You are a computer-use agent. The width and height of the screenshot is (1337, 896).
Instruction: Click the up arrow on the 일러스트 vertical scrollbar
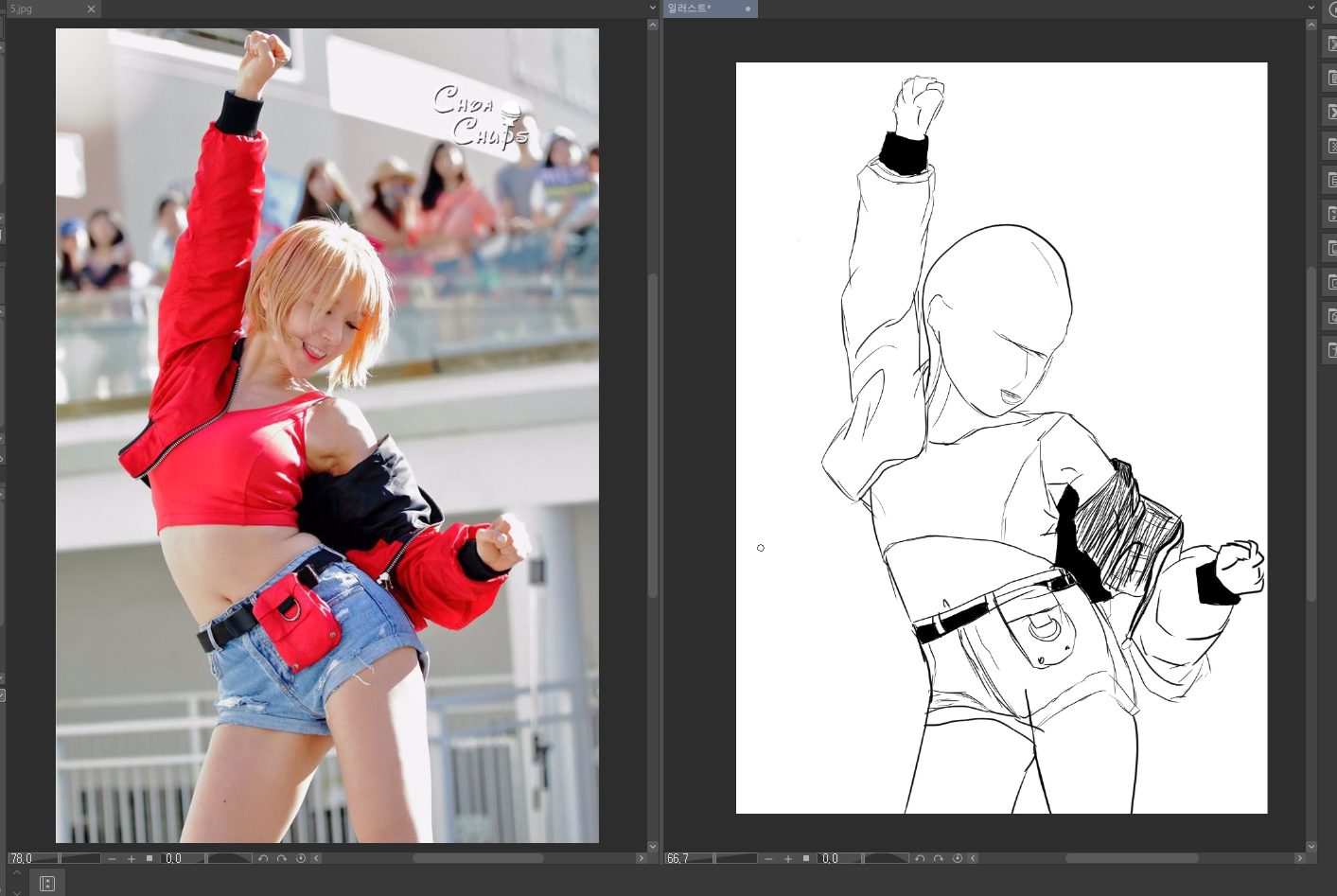[1311, 25]
